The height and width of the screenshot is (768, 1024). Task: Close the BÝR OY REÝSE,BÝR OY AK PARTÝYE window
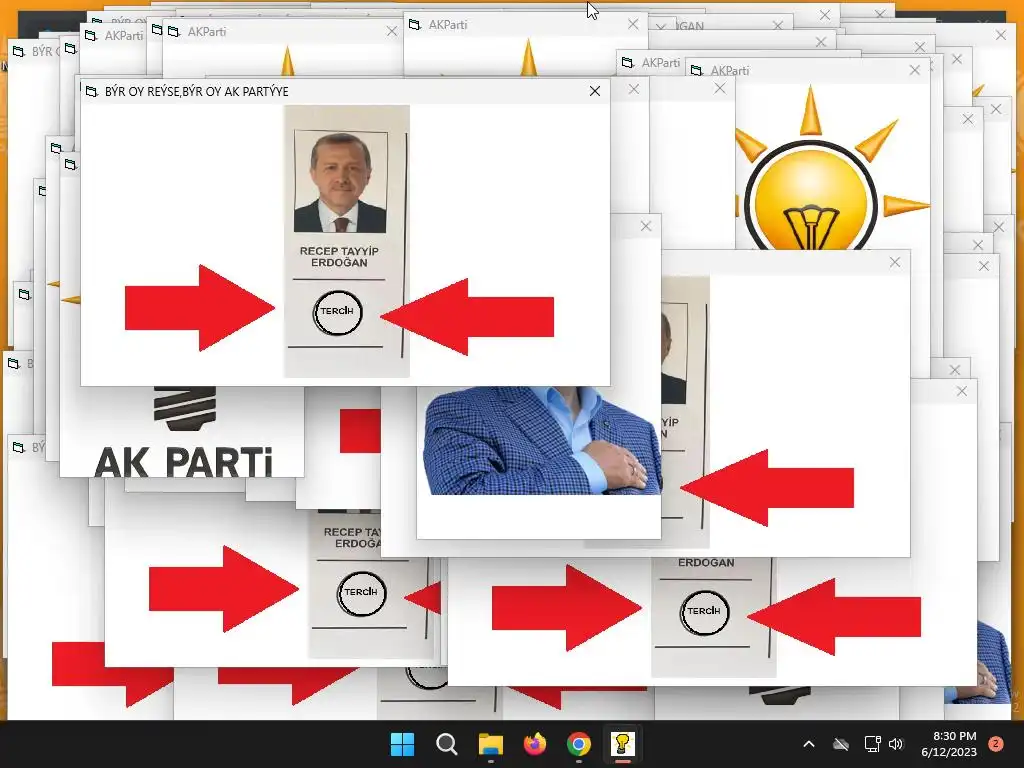click(x=595, y=91)
